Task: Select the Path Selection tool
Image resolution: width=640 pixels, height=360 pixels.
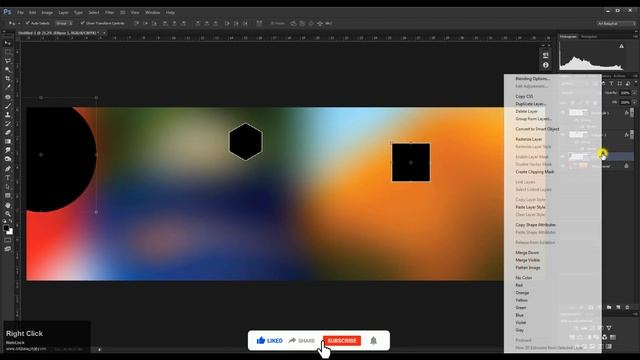Action: pyautogui.click(x=8, y=187)
